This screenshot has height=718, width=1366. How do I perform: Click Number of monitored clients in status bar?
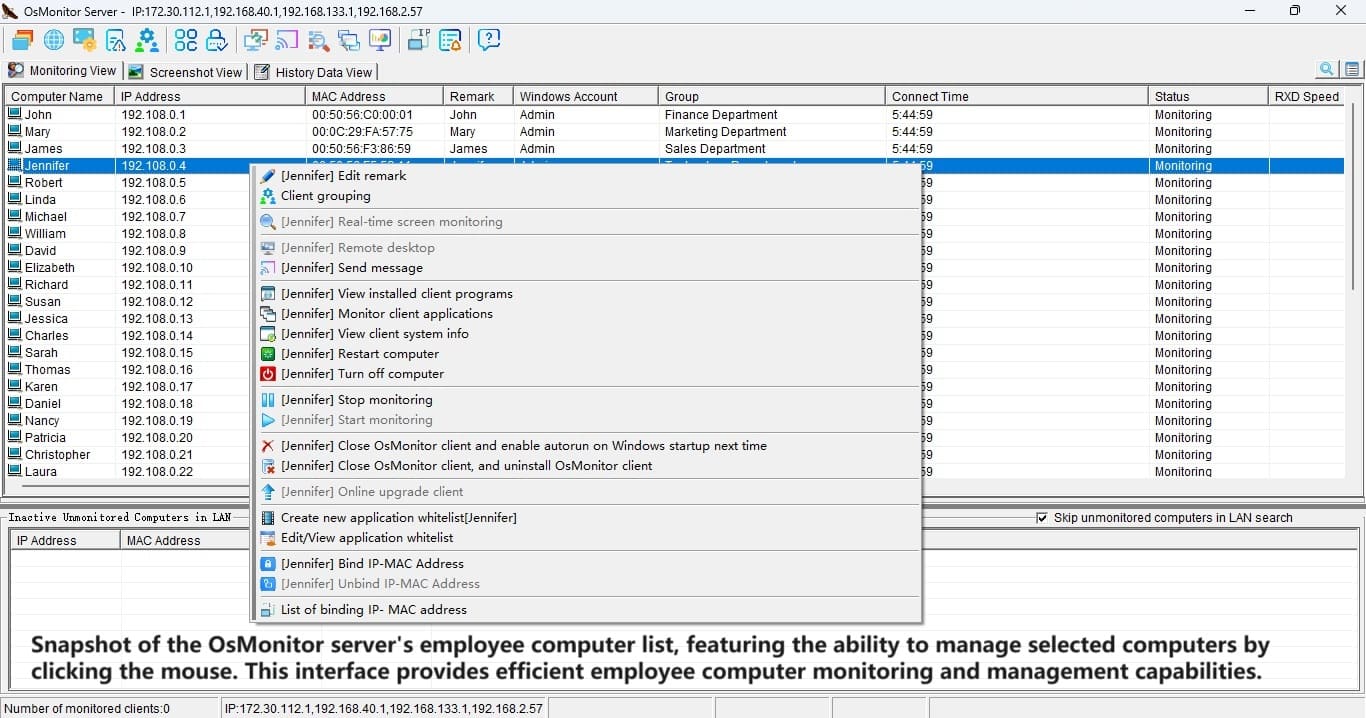(x=87, y=709)
